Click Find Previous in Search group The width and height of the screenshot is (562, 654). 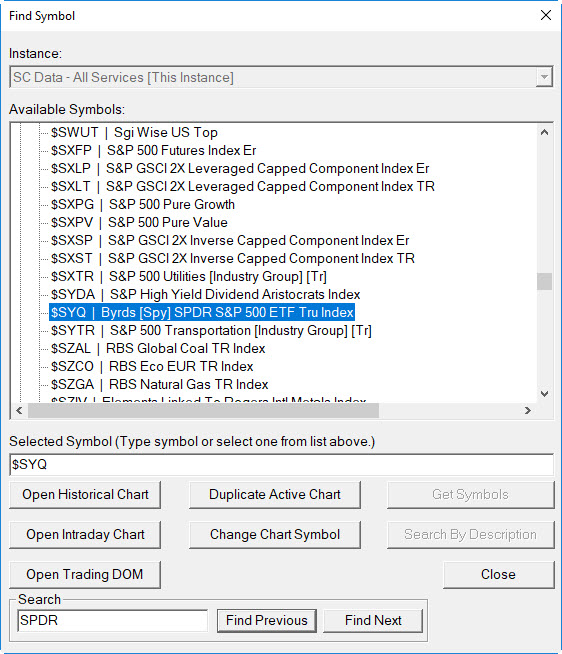pyautogui.click(x=267, y=621)
